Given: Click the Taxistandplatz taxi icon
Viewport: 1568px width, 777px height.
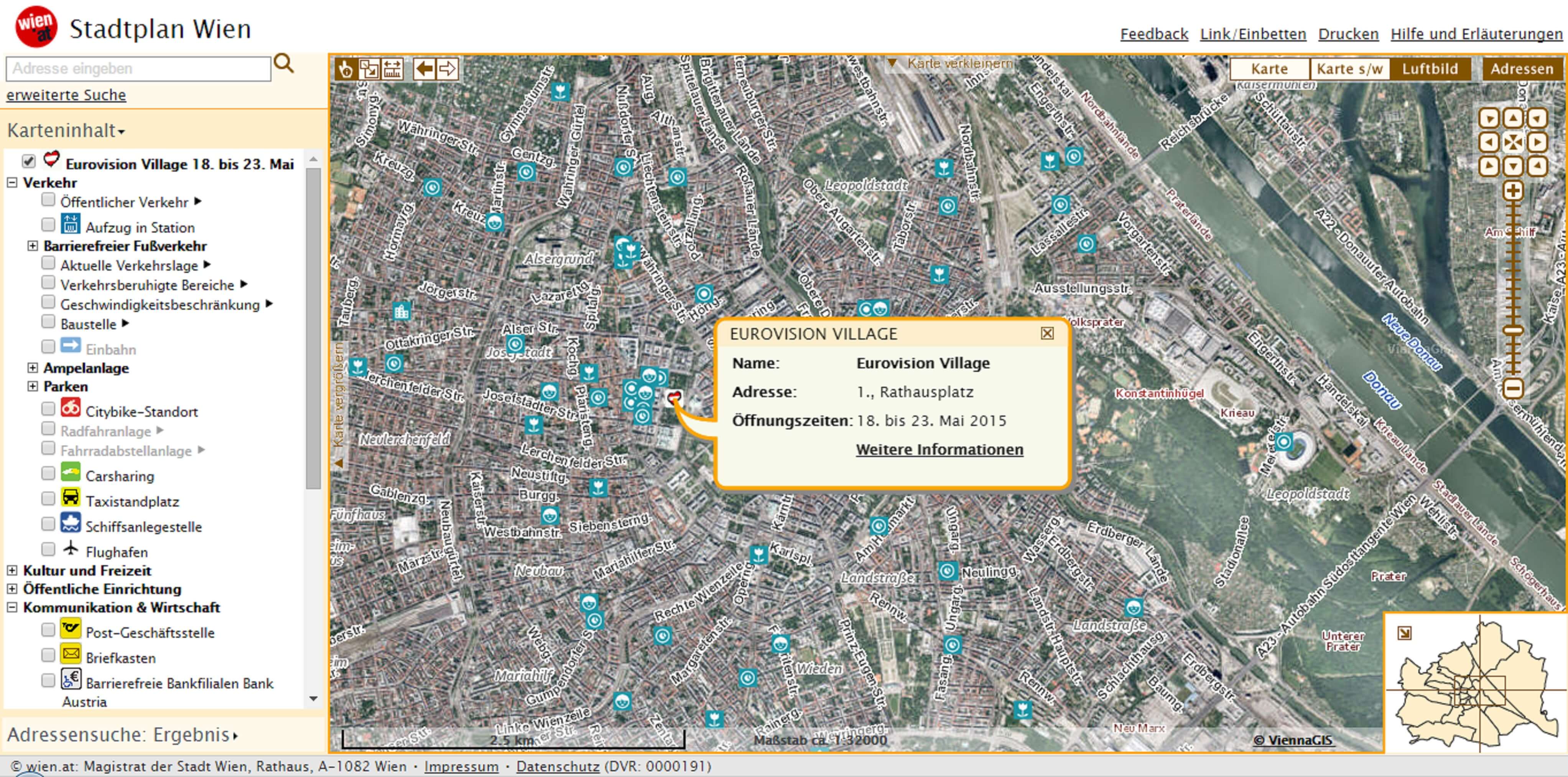Looking at the screenshot, I should tap(71, 498).
